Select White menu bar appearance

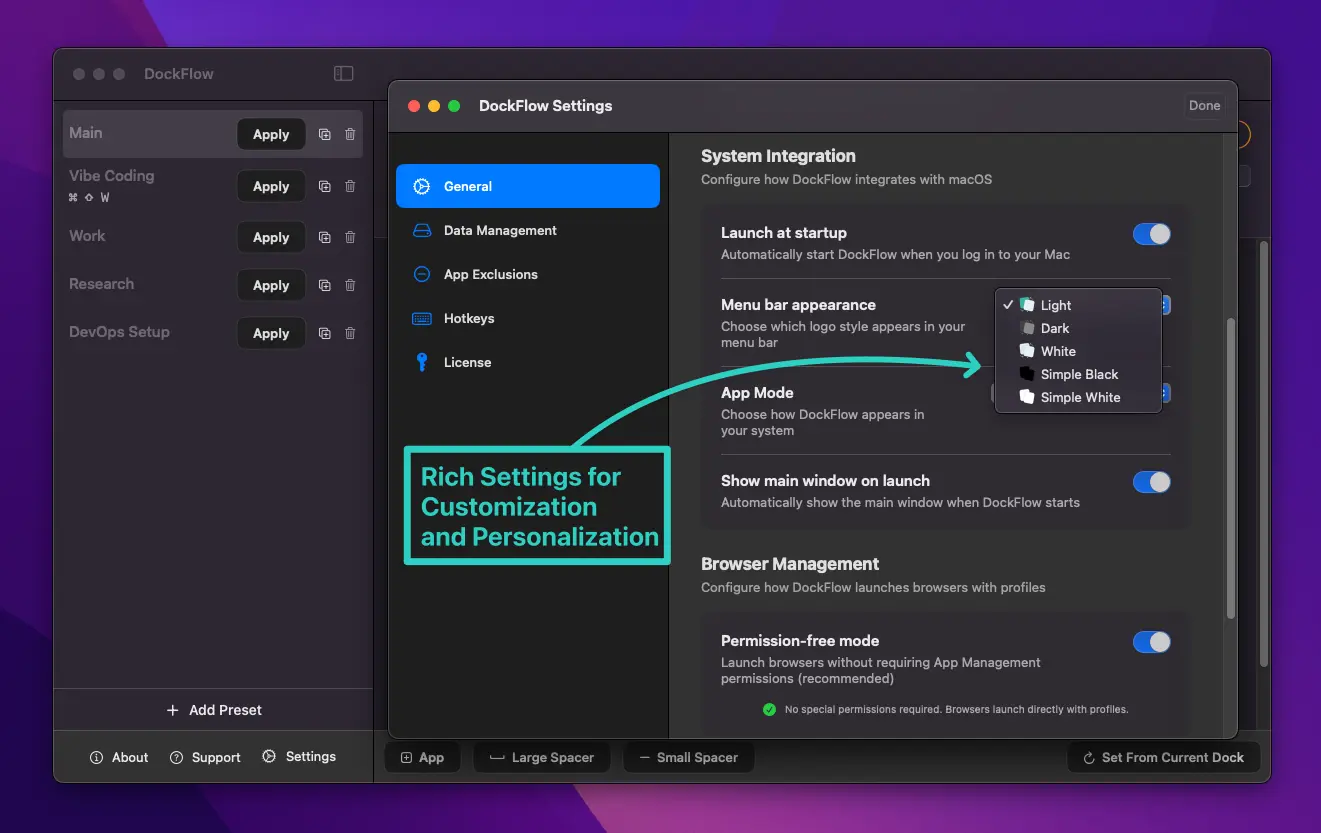(x=1078, y=351)
